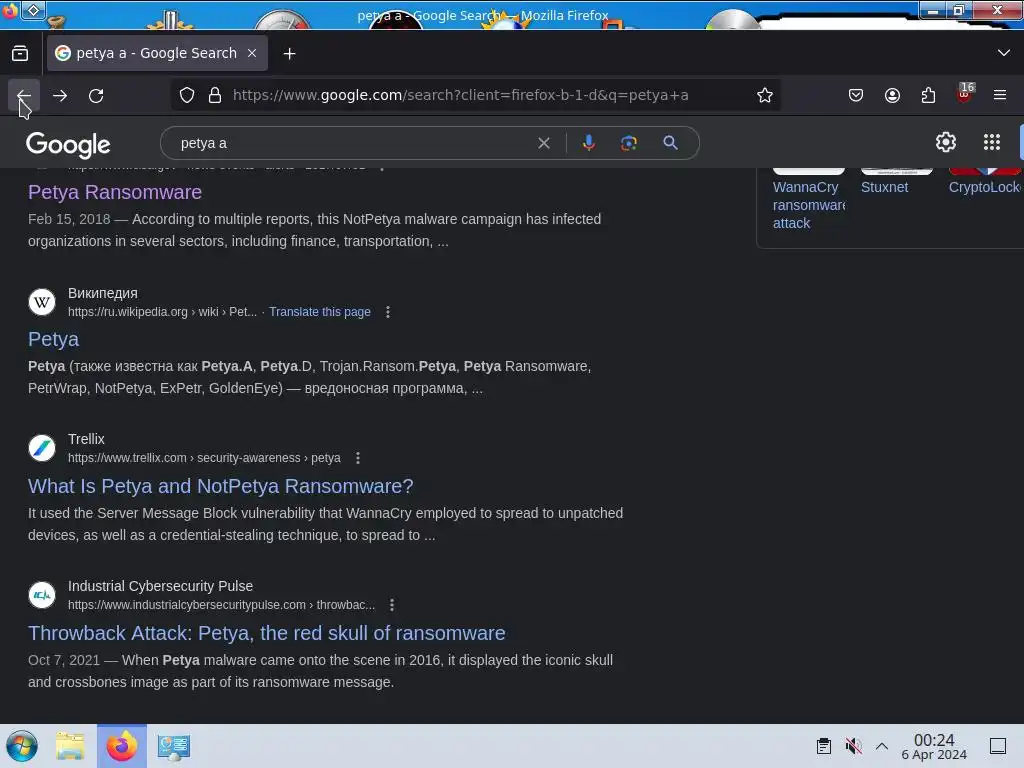
Task: Bookmark this page with the star icon
Action: tap(765, 95)
